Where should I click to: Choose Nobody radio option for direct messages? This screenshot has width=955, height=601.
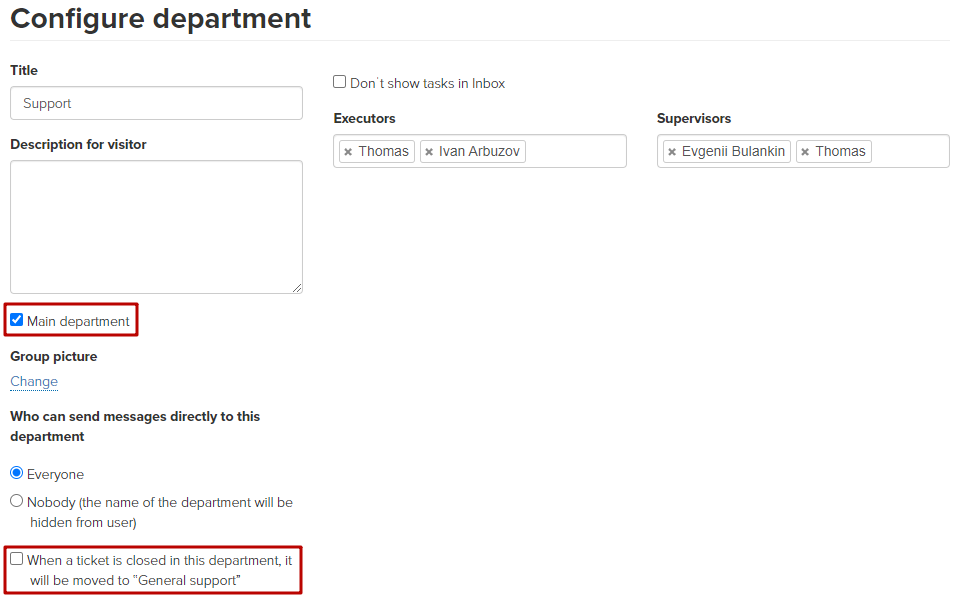16,501
